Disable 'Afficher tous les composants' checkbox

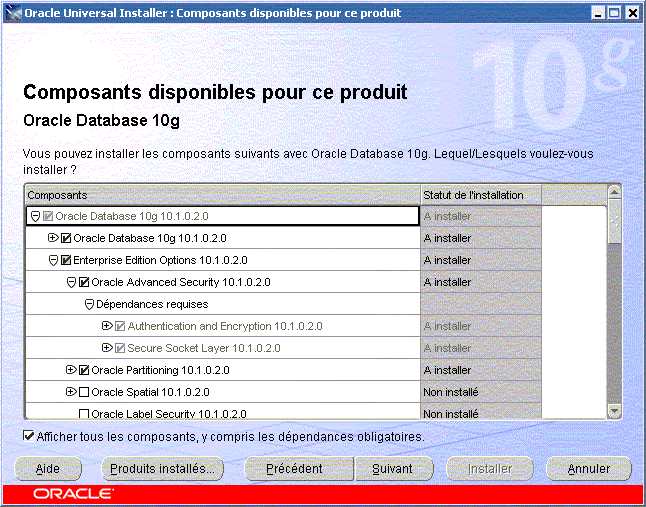tap(28, 437)
